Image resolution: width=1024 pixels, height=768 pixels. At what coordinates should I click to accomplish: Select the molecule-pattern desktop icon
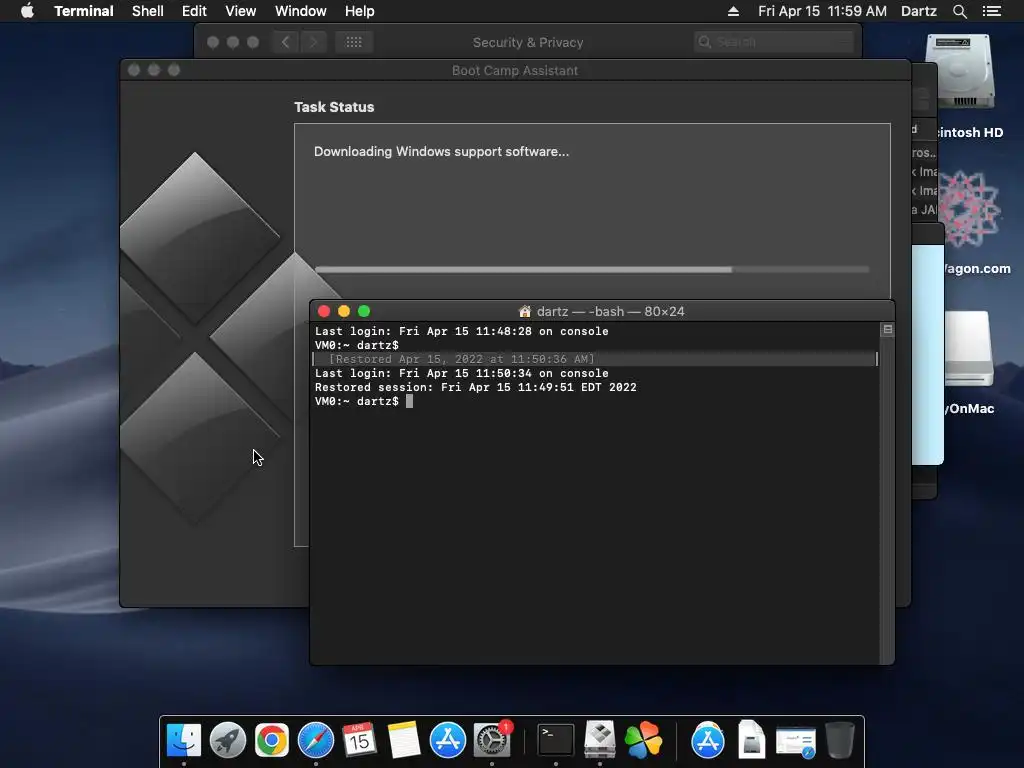(969, 209)
